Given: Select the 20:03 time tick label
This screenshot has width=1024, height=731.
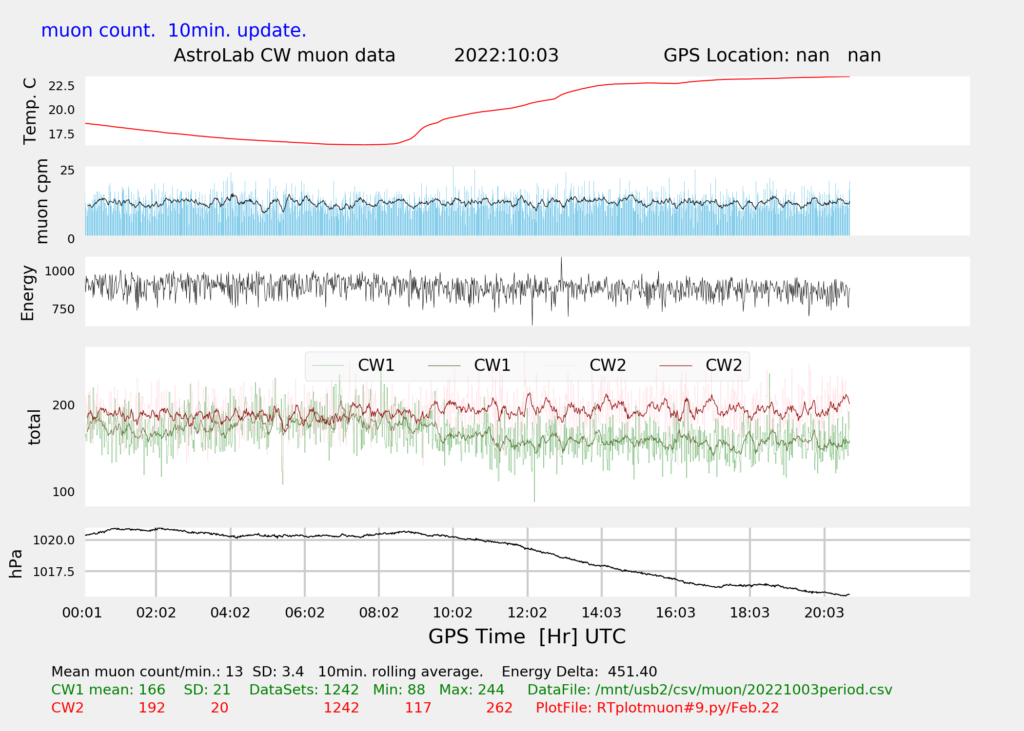Looking at the screenshot, I should pyautogui.click(x=824, y=611).
